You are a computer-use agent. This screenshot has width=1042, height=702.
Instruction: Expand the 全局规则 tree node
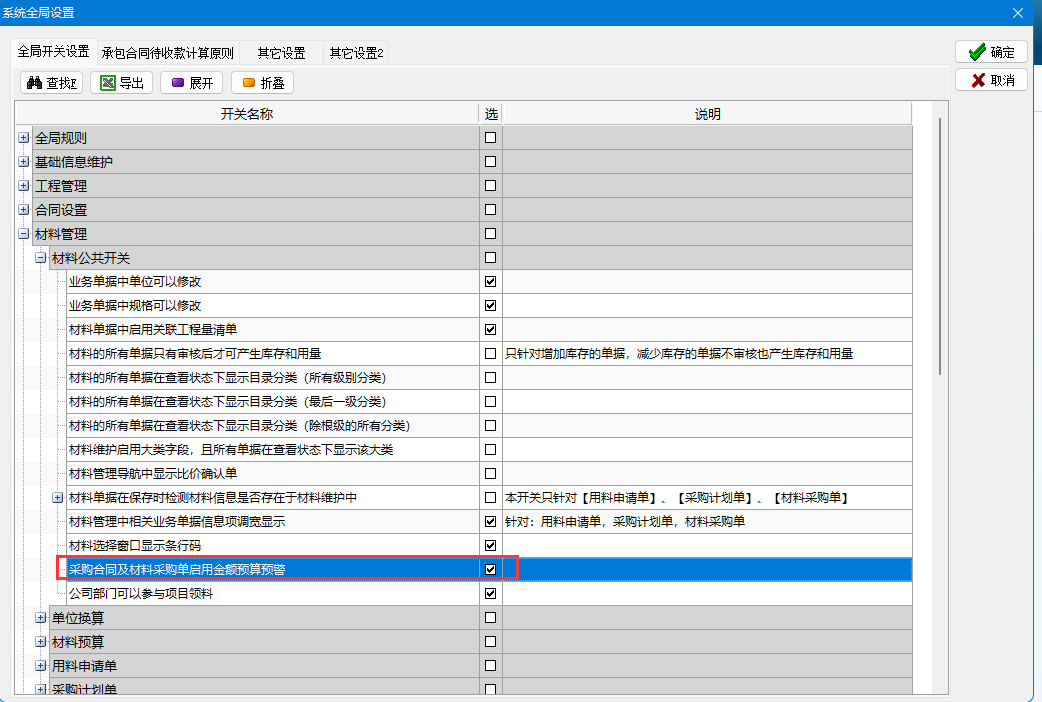click(x=24, y=138)
